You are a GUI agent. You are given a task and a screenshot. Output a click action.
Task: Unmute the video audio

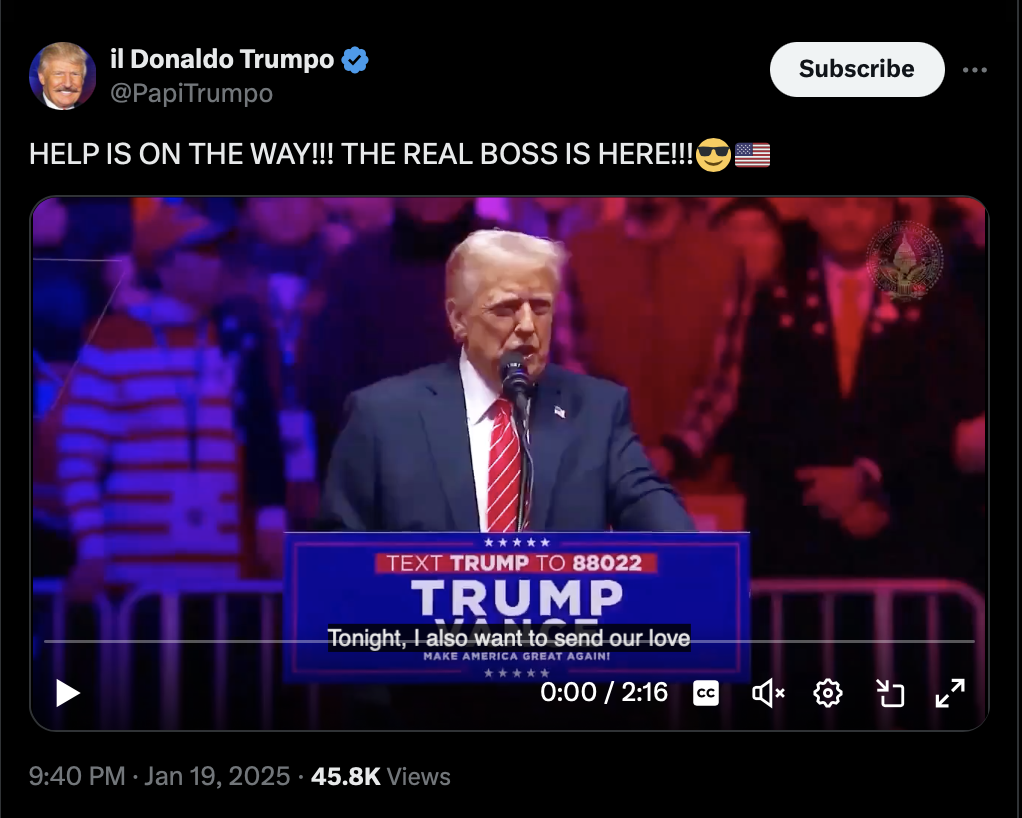click(768, 693)
